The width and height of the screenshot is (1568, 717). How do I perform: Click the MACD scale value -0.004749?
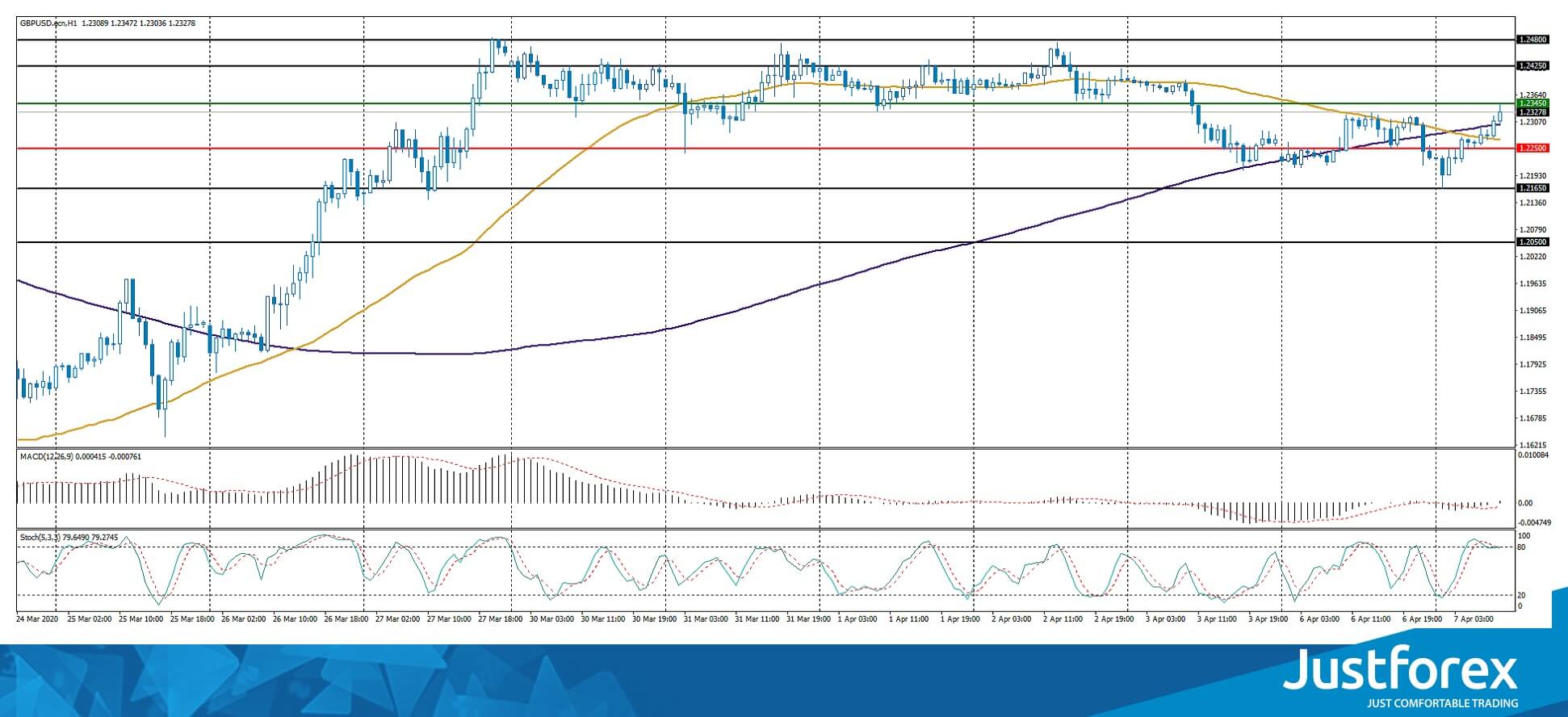click(1534, 522)
